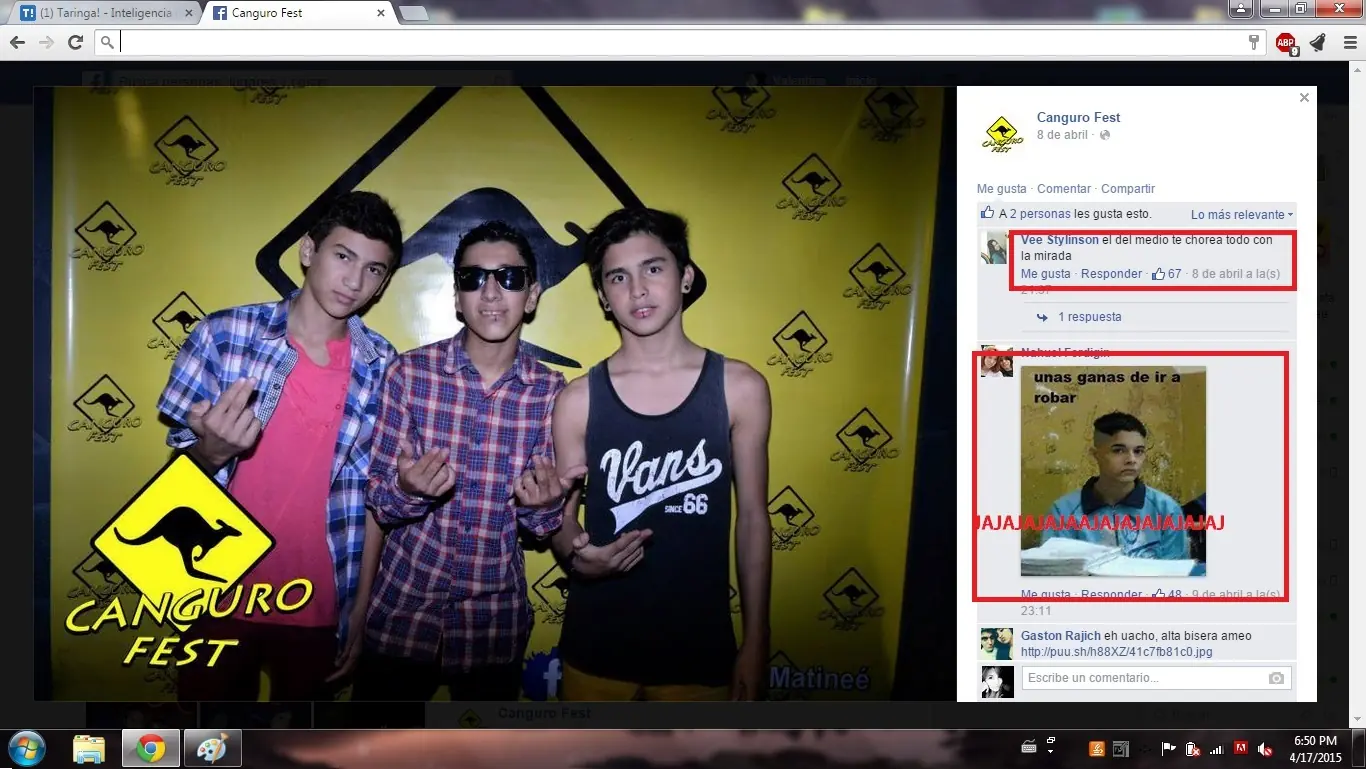The width and height of the screenshot is (1366, 769).
Task: Click the Canguro Fest profile logo thumbnail
Action: click(1002, 134)
